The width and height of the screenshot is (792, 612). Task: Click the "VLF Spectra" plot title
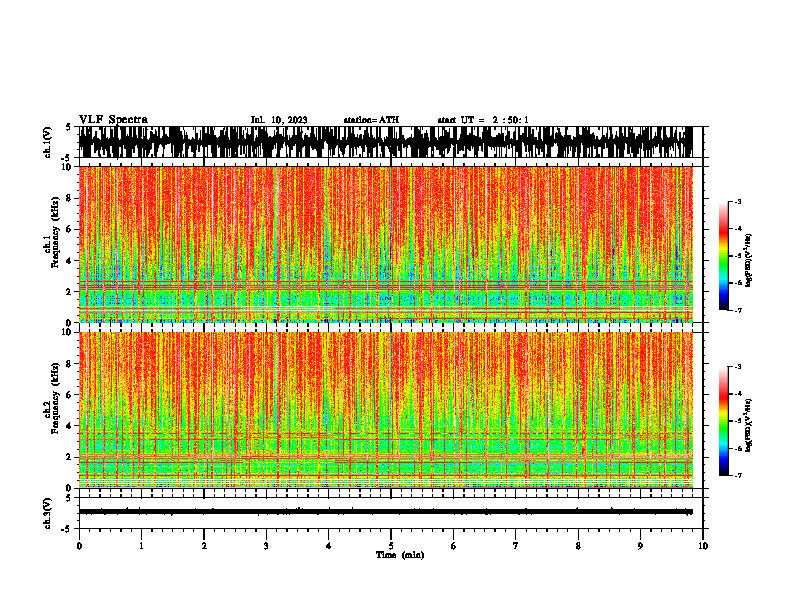(x=113, y=120)
